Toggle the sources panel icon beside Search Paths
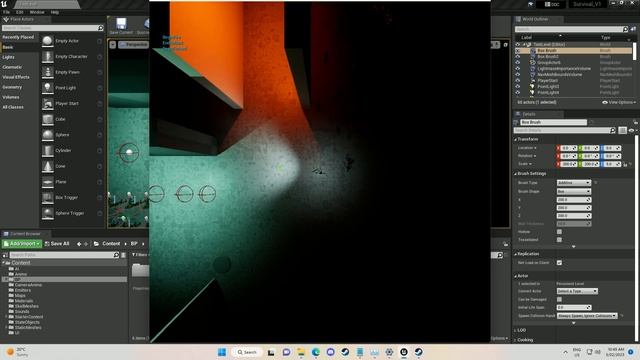640x360 pixels. (x=5, y=255)
